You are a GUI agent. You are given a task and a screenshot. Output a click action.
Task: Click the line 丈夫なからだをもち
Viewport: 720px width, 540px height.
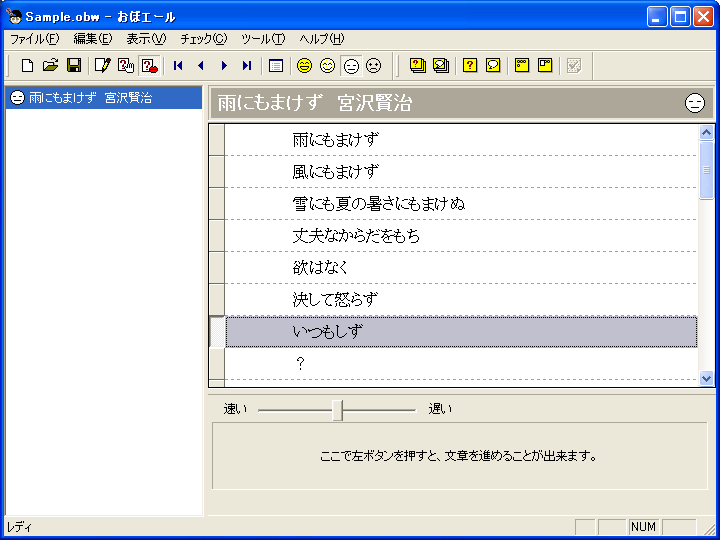coord(461,236)
